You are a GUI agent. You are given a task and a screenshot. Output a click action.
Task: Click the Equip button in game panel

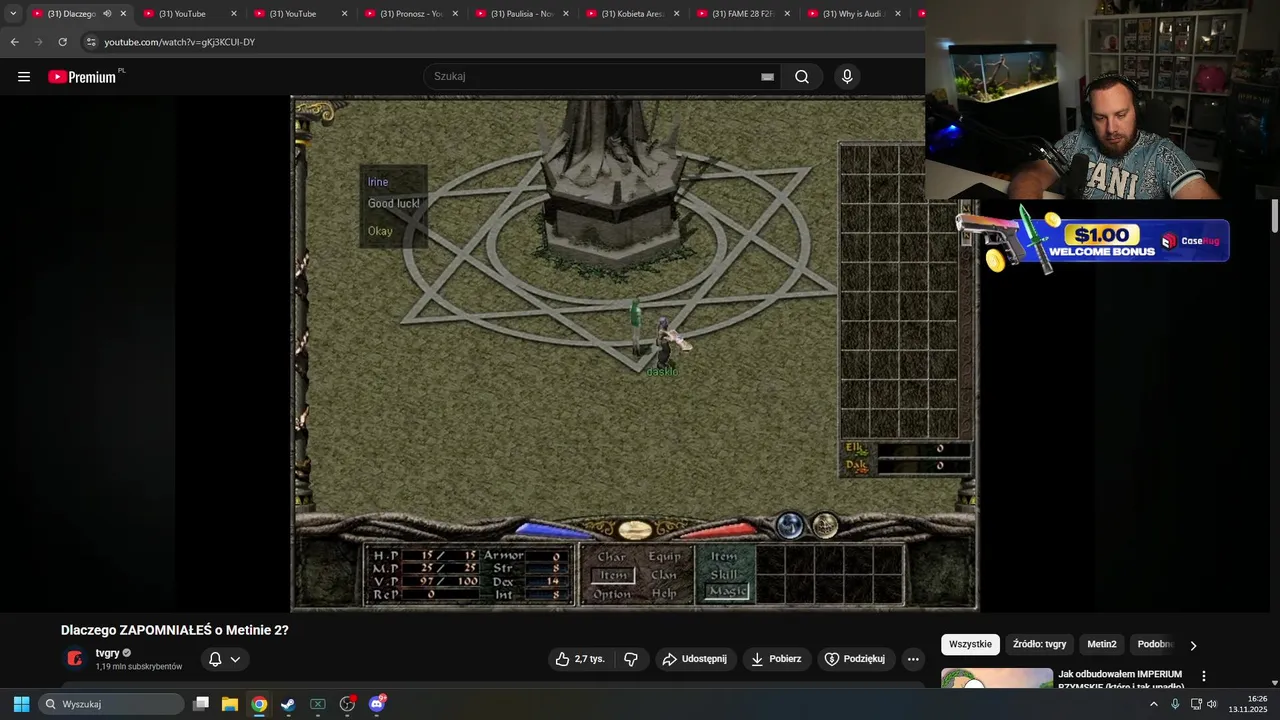[664, 557]
